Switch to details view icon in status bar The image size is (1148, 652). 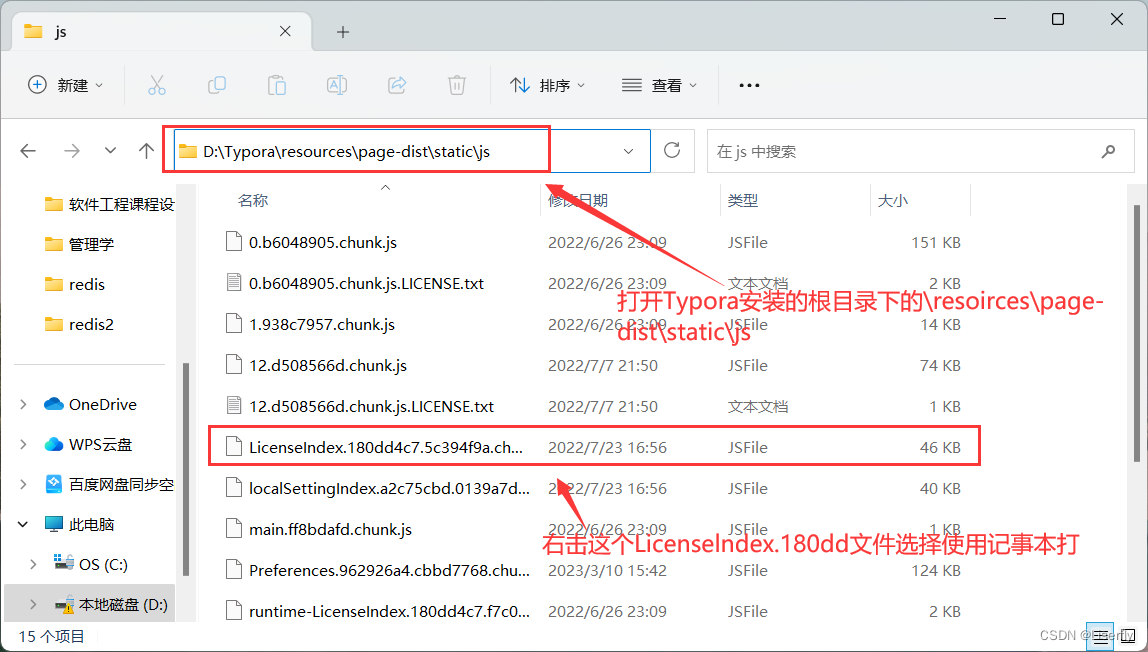1100,637
